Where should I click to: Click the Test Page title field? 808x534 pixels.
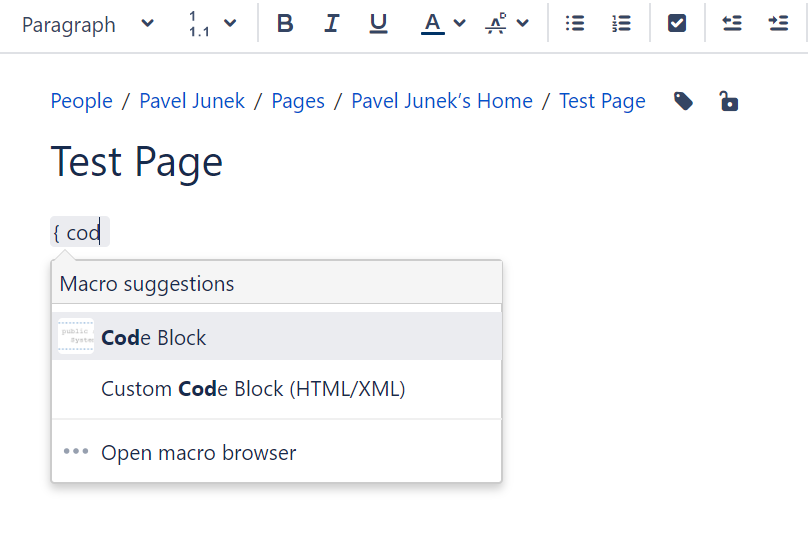point(137,162)
